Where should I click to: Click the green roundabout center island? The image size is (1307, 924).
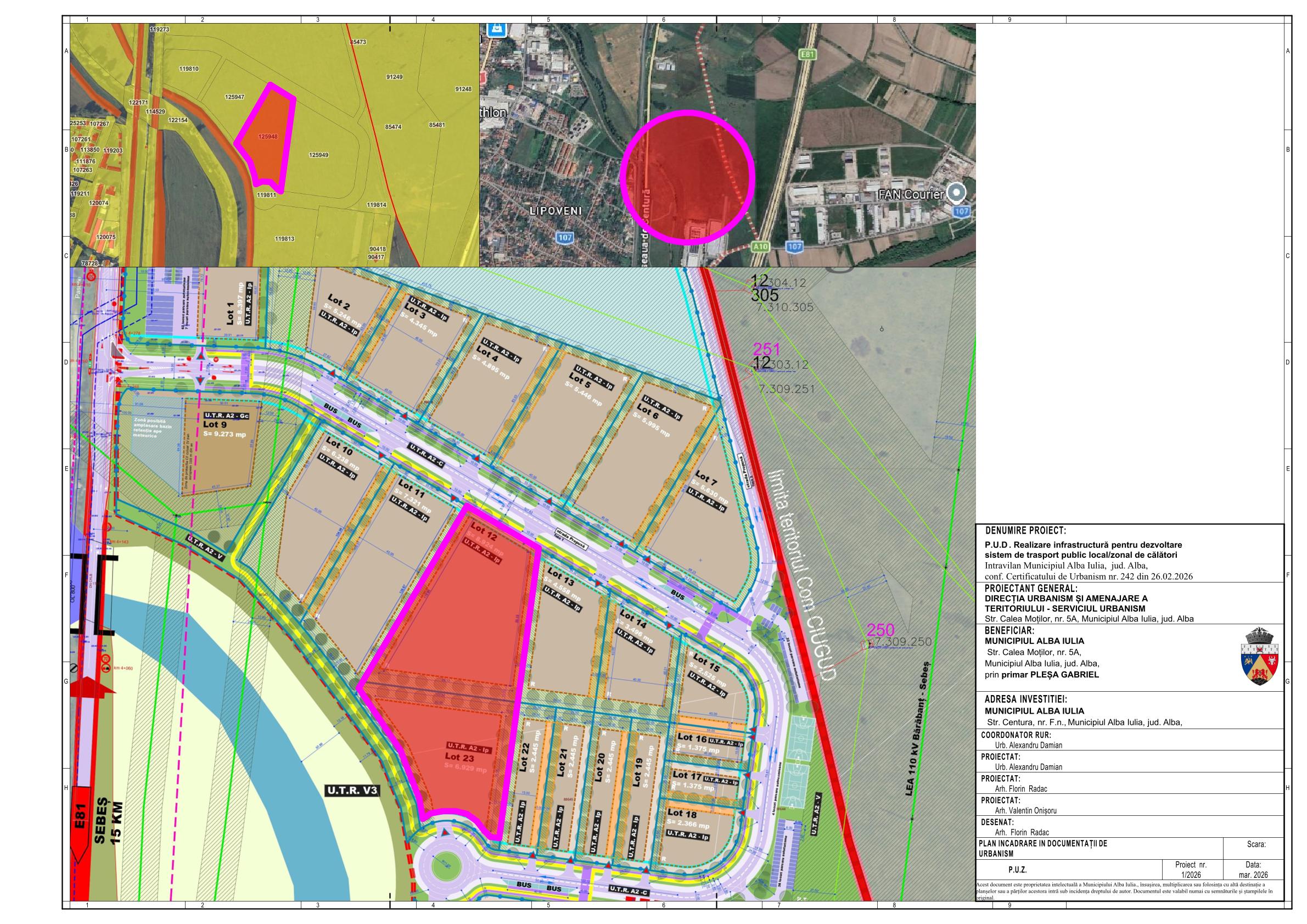point(447,867)
